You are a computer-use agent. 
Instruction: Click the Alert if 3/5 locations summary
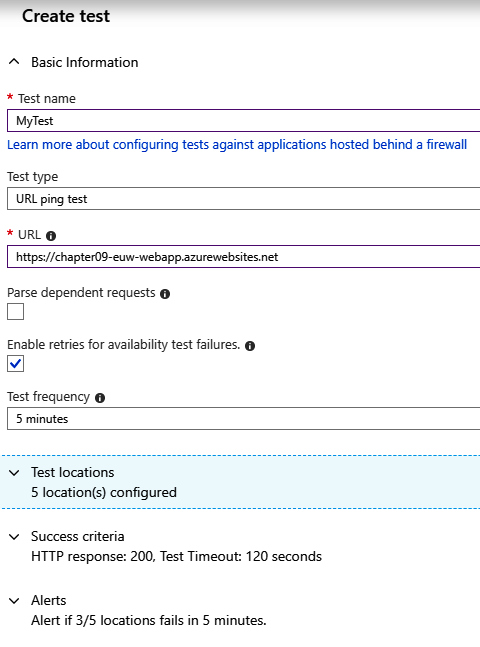pos(149,620)
